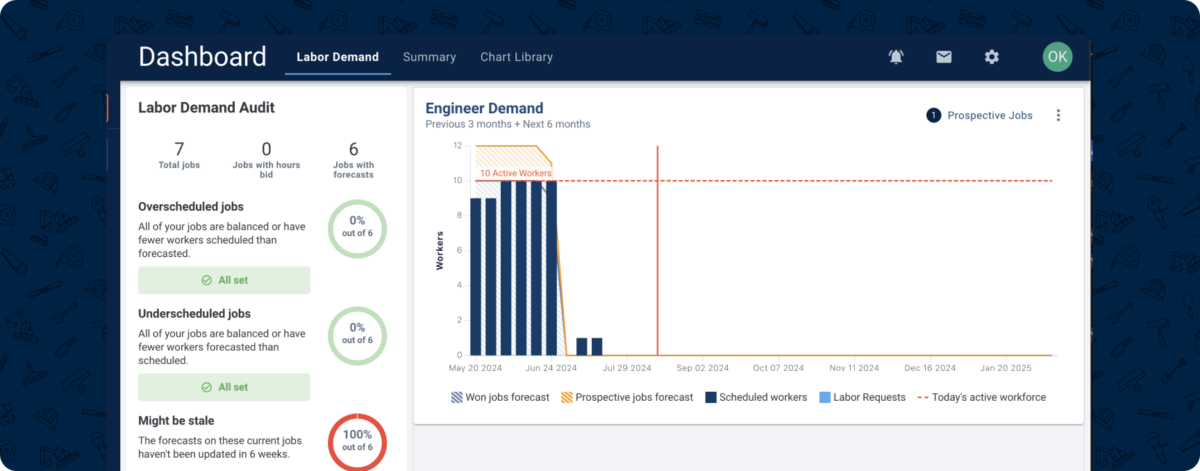Toggle Today's active workforce legend line
The height and width of the screenshot is (471, 1200).
coord(981,397)
